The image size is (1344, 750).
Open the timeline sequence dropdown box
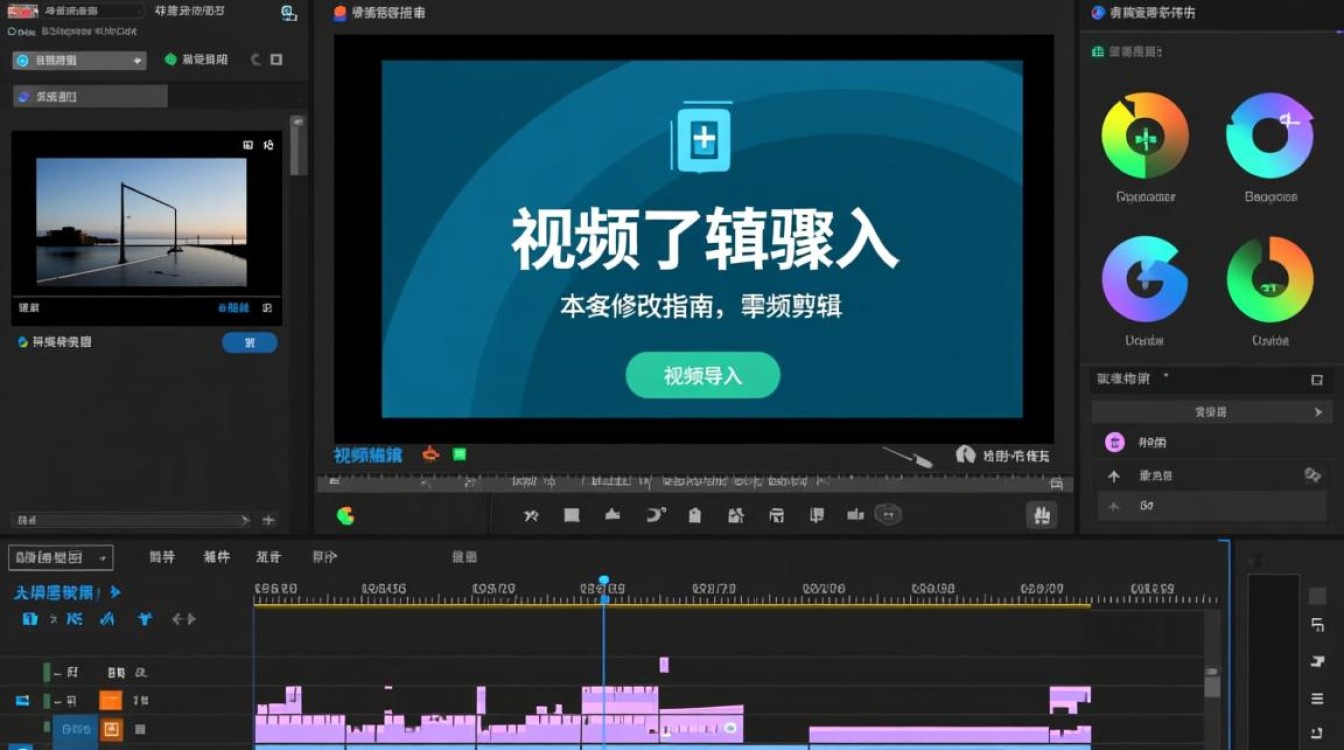click(60, 557)
